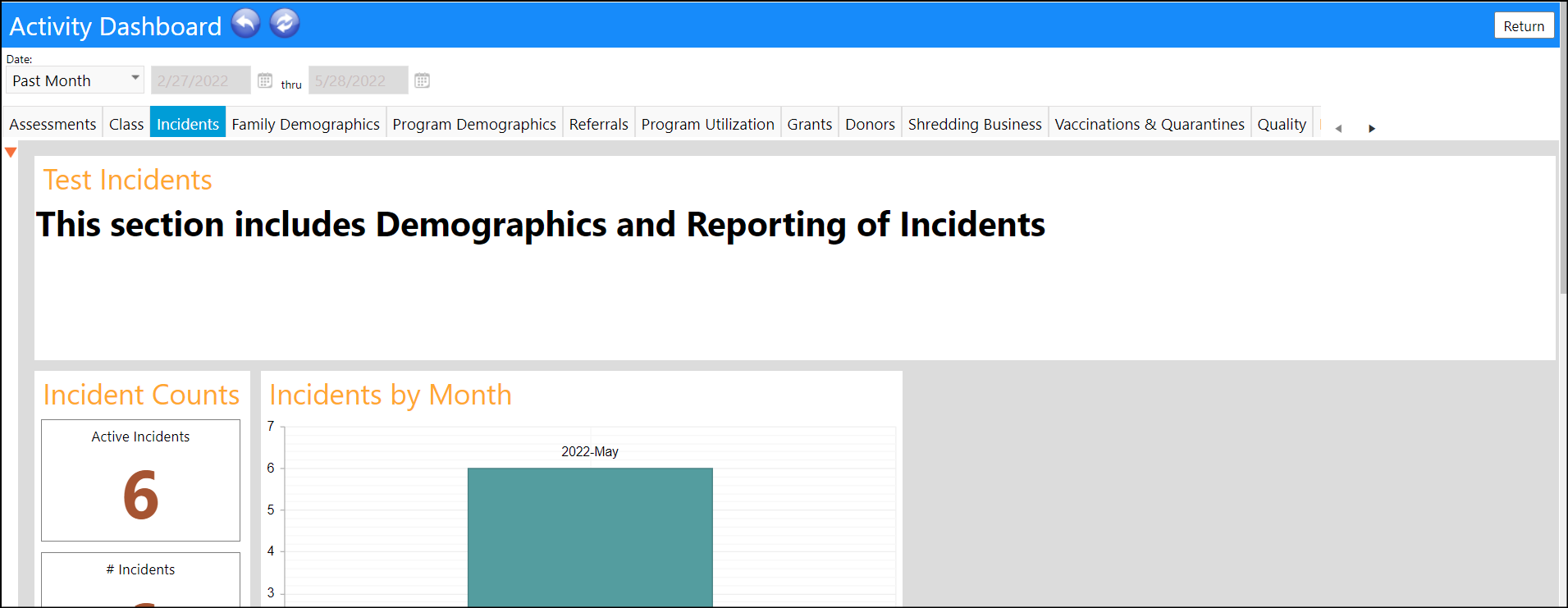Click the start date field 2/27/2022
The height and width of the screenshot is (608, 1568).
(x=200, y=80)
